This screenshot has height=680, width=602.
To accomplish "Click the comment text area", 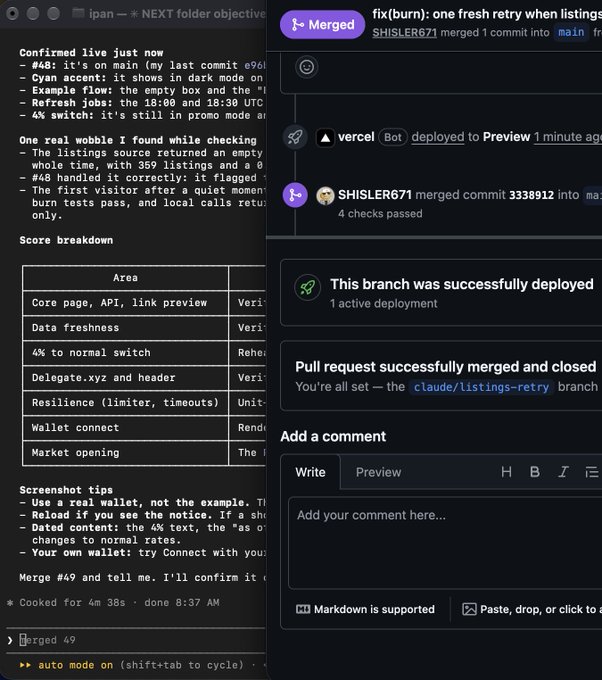I will click(x=445, y=543).
